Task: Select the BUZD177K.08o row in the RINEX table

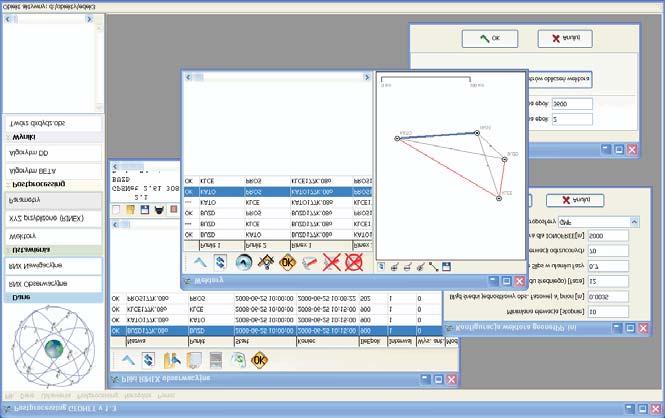Action: click(276, 331)
